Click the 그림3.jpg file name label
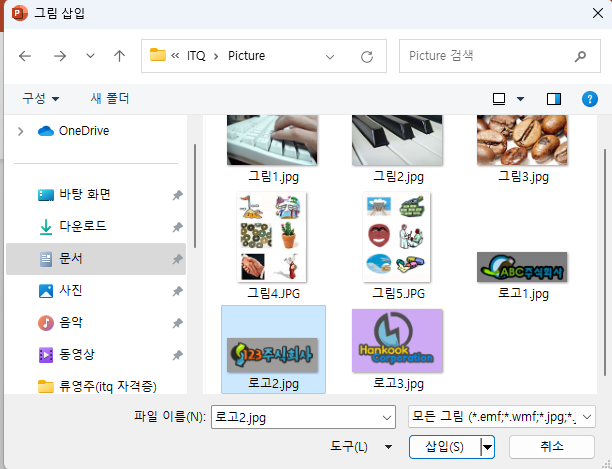 523,177
